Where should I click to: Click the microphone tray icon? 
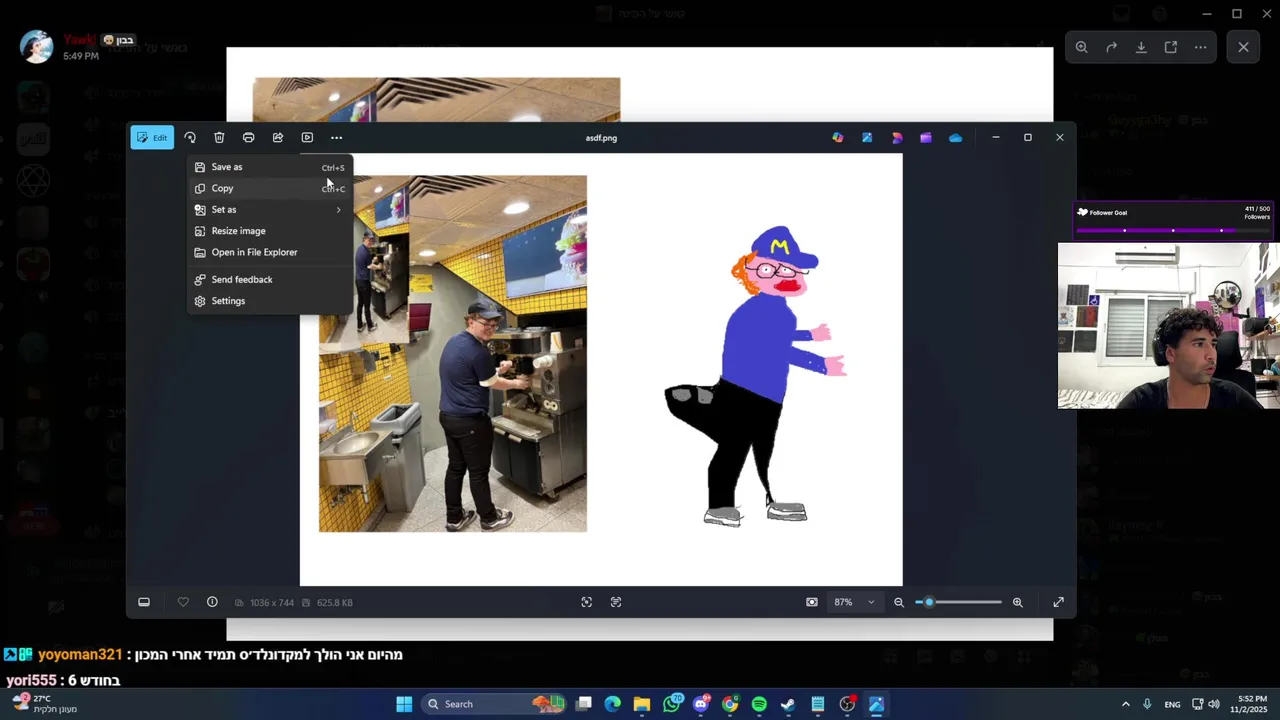(x=1147, y=704)
